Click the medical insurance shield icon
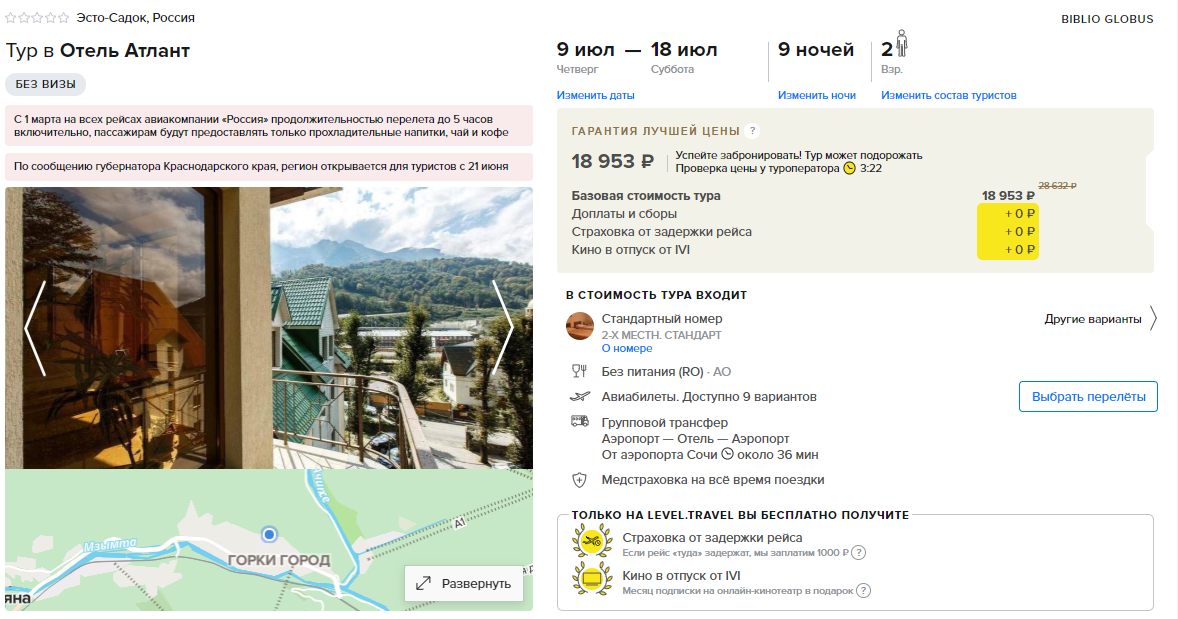The width and height of the screenshot is (1178, 619). pyautogui.click(x=579, y=480)
